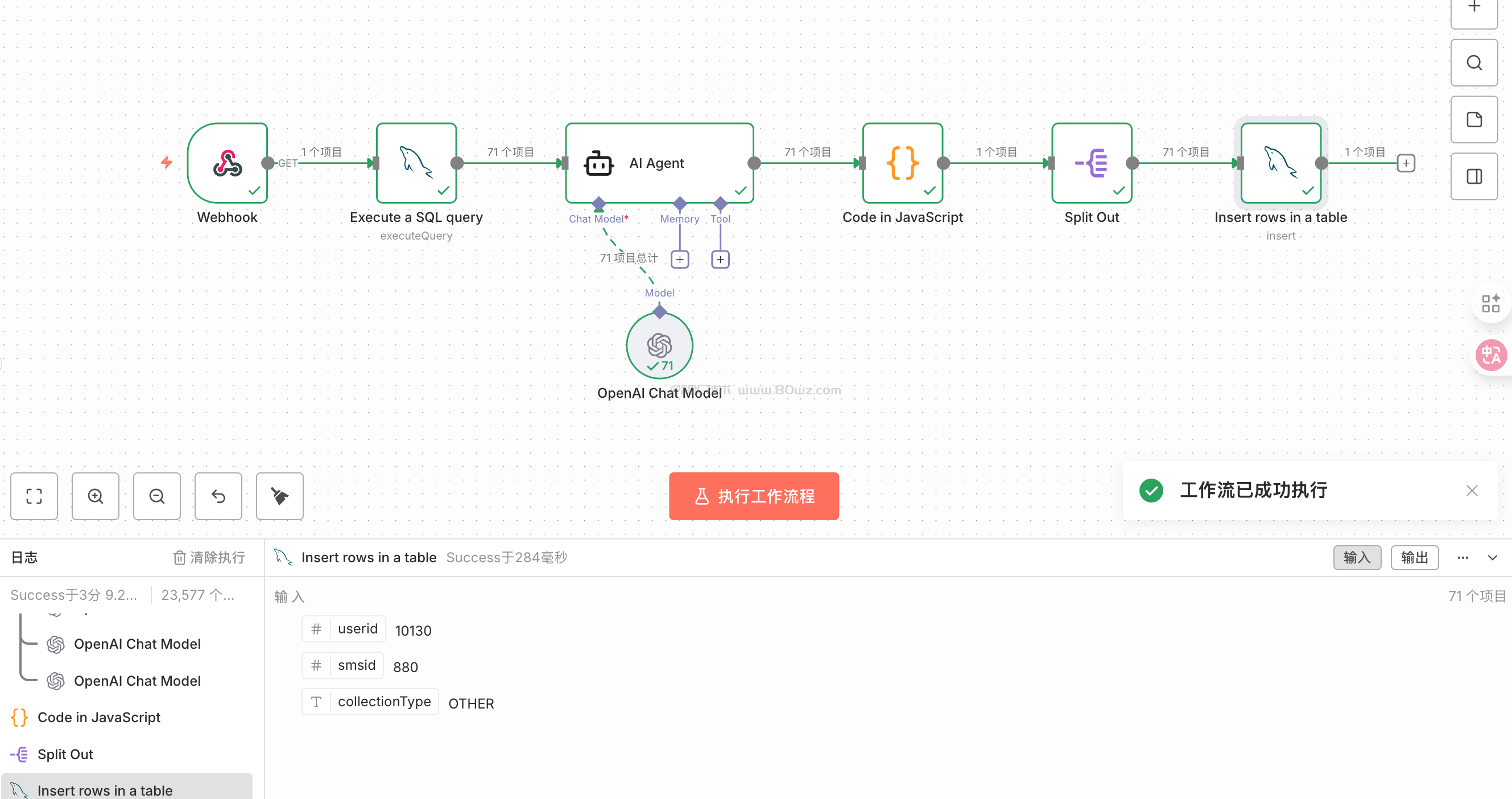The height and width of the screenshot is (799, 1512).
Task: Open the log panel three-dots menu
Action: 1463,557
